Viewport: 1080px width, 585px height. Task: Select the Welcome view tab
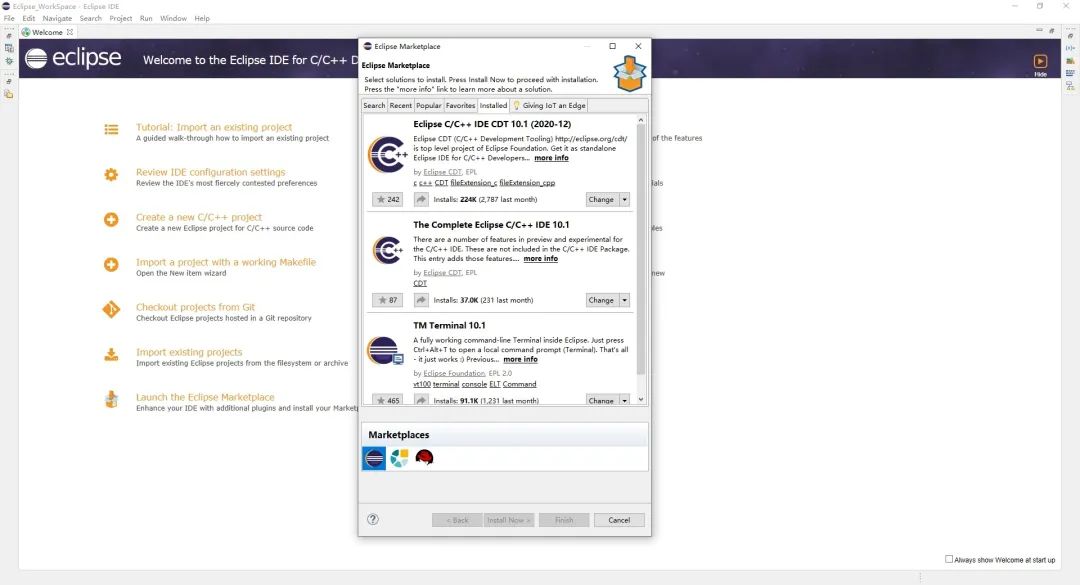[47, 32]
